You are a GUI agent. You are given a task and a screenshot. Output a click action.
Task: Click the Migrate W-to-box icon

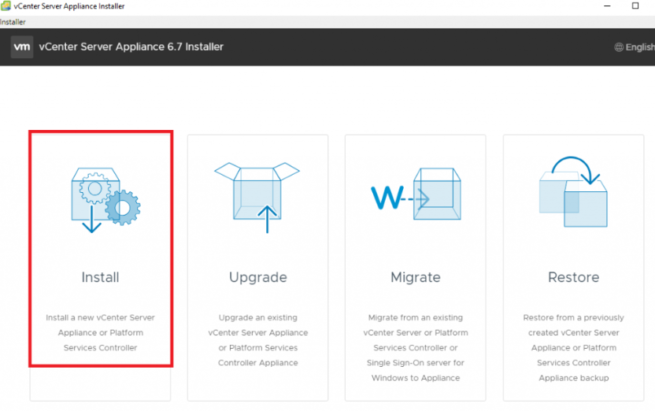tap(416, 194)
